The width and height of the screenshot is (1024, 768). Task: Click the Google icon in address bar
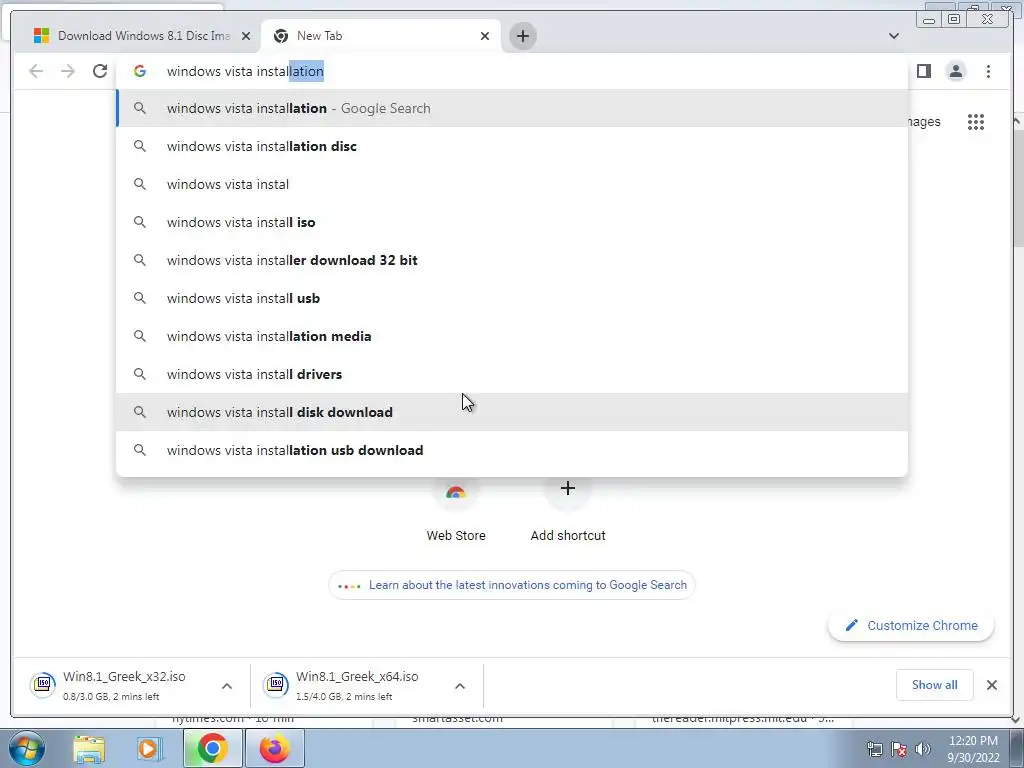coord(140,71)
